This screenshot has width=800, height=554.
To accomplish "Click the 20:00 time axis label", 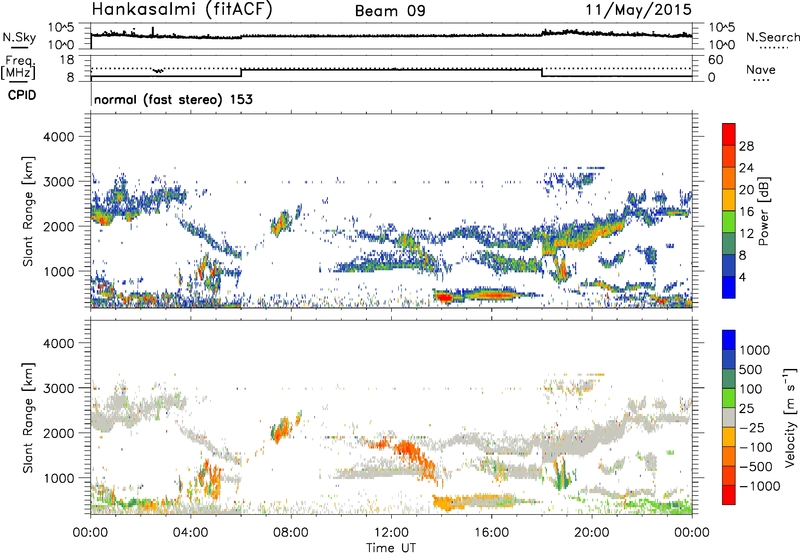I will point(592,533).
